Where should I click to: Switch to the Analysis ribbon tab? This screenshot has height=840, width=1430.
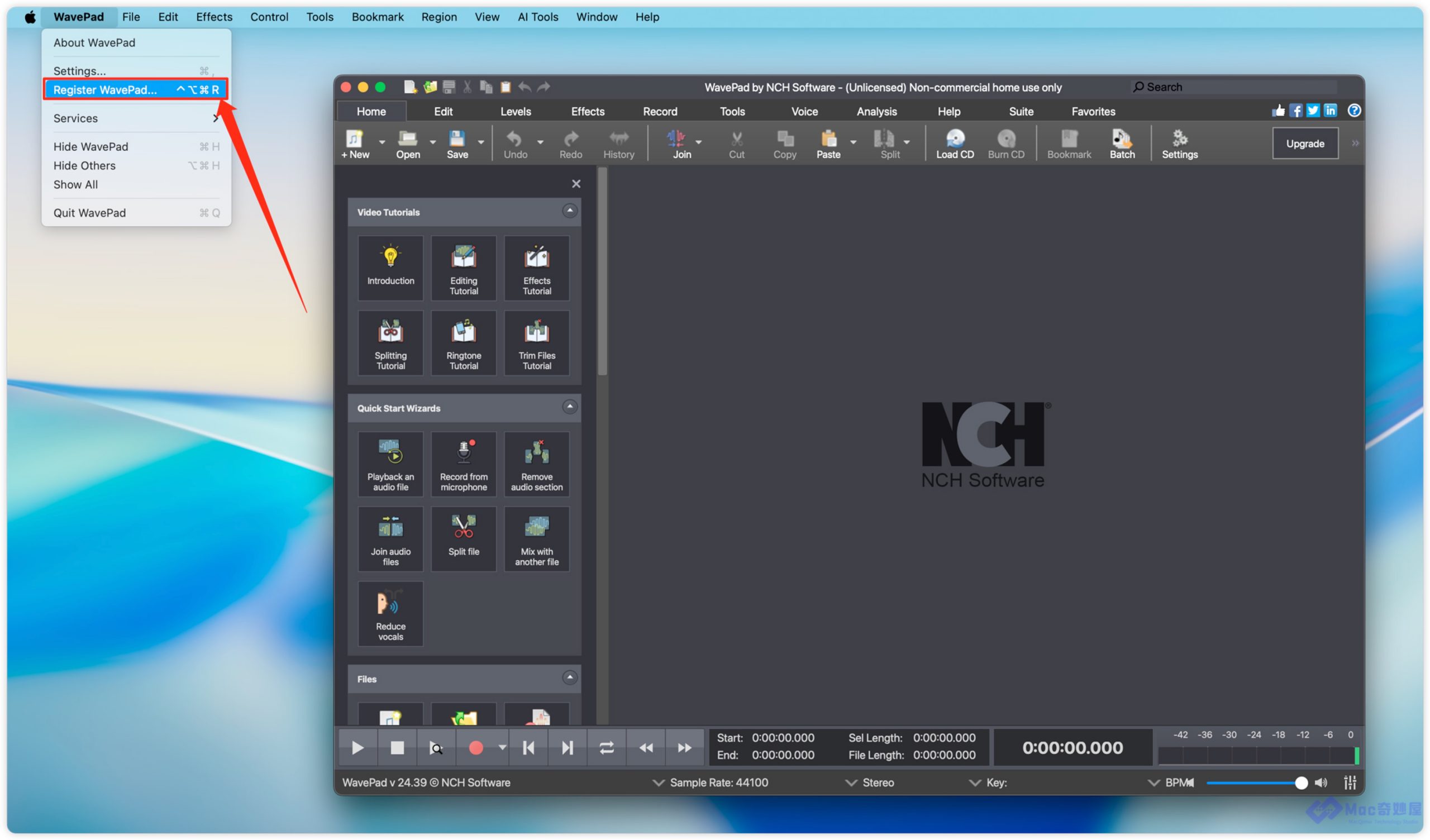click(x=877, y=111)
